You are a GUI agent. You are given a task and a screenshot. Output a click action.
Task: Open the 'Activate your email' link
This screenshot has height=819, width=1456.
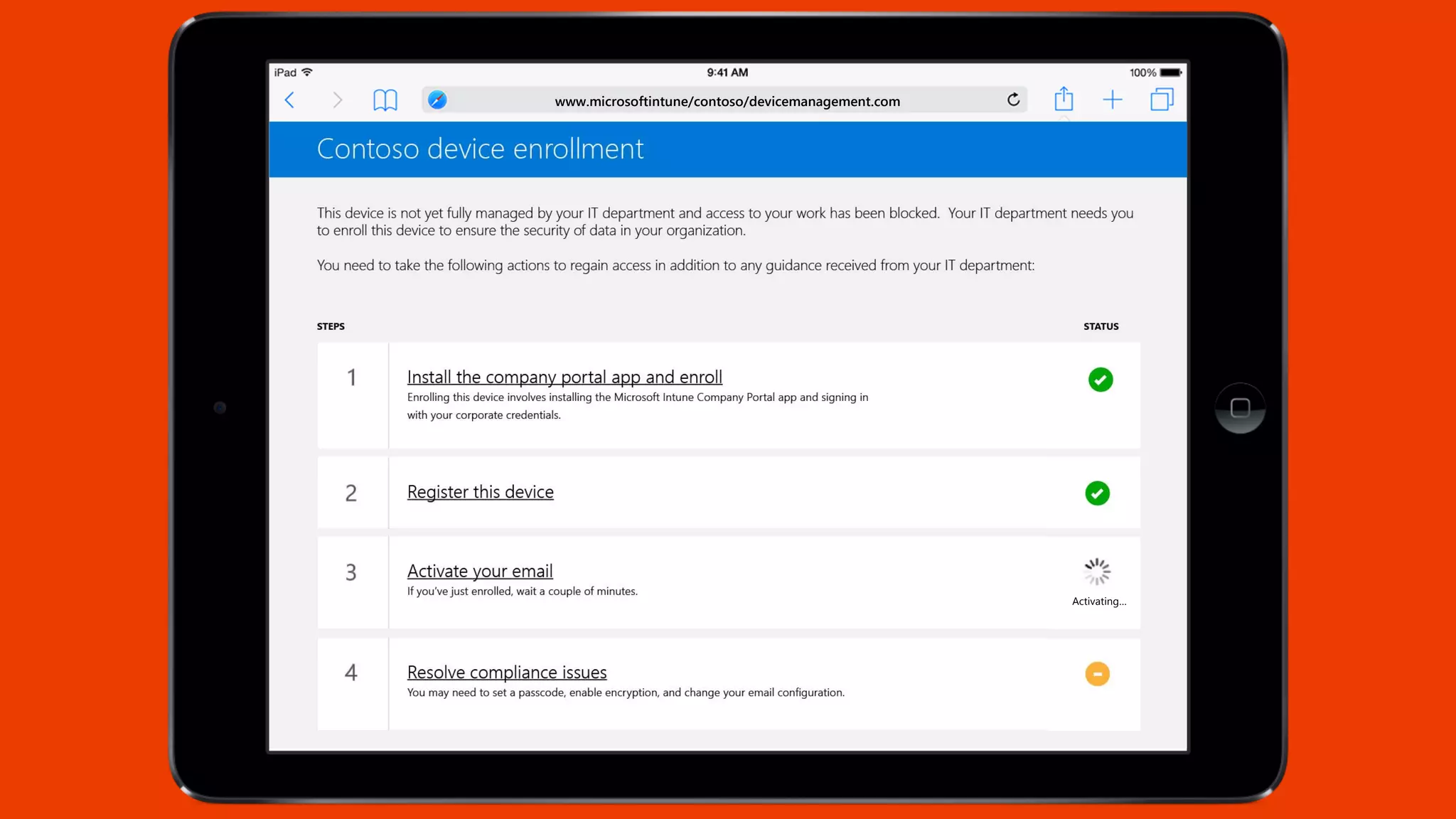tap(480, 571)
